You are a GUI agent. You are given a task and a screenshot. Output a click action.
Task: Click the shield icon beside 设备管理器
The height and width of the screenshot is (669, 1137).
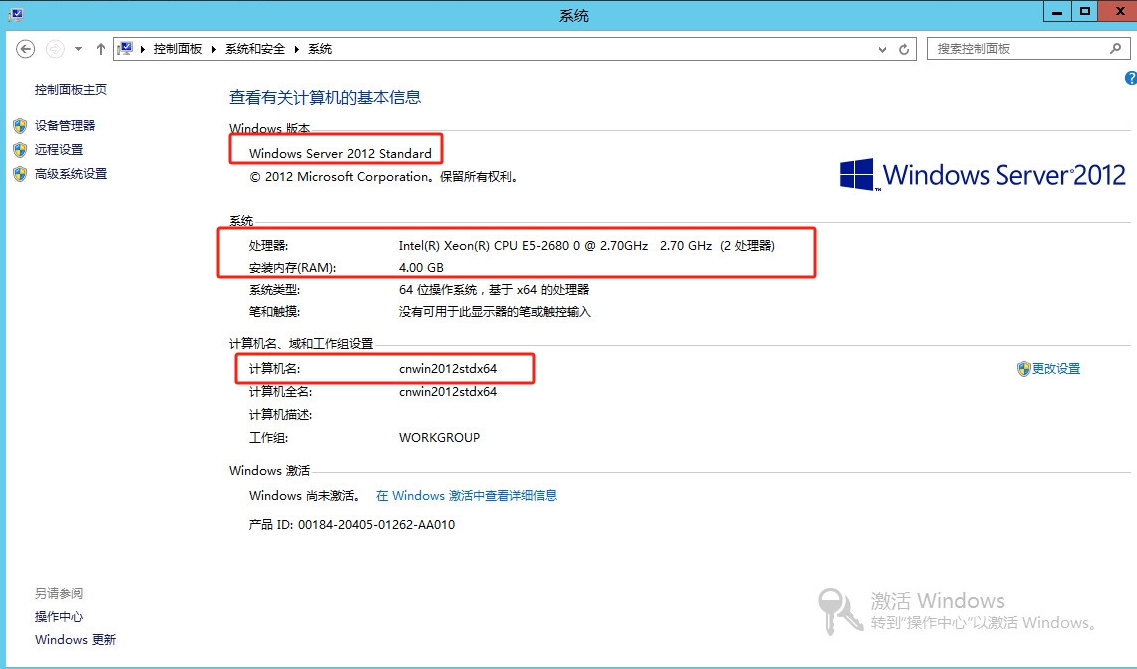coord(20,125)
